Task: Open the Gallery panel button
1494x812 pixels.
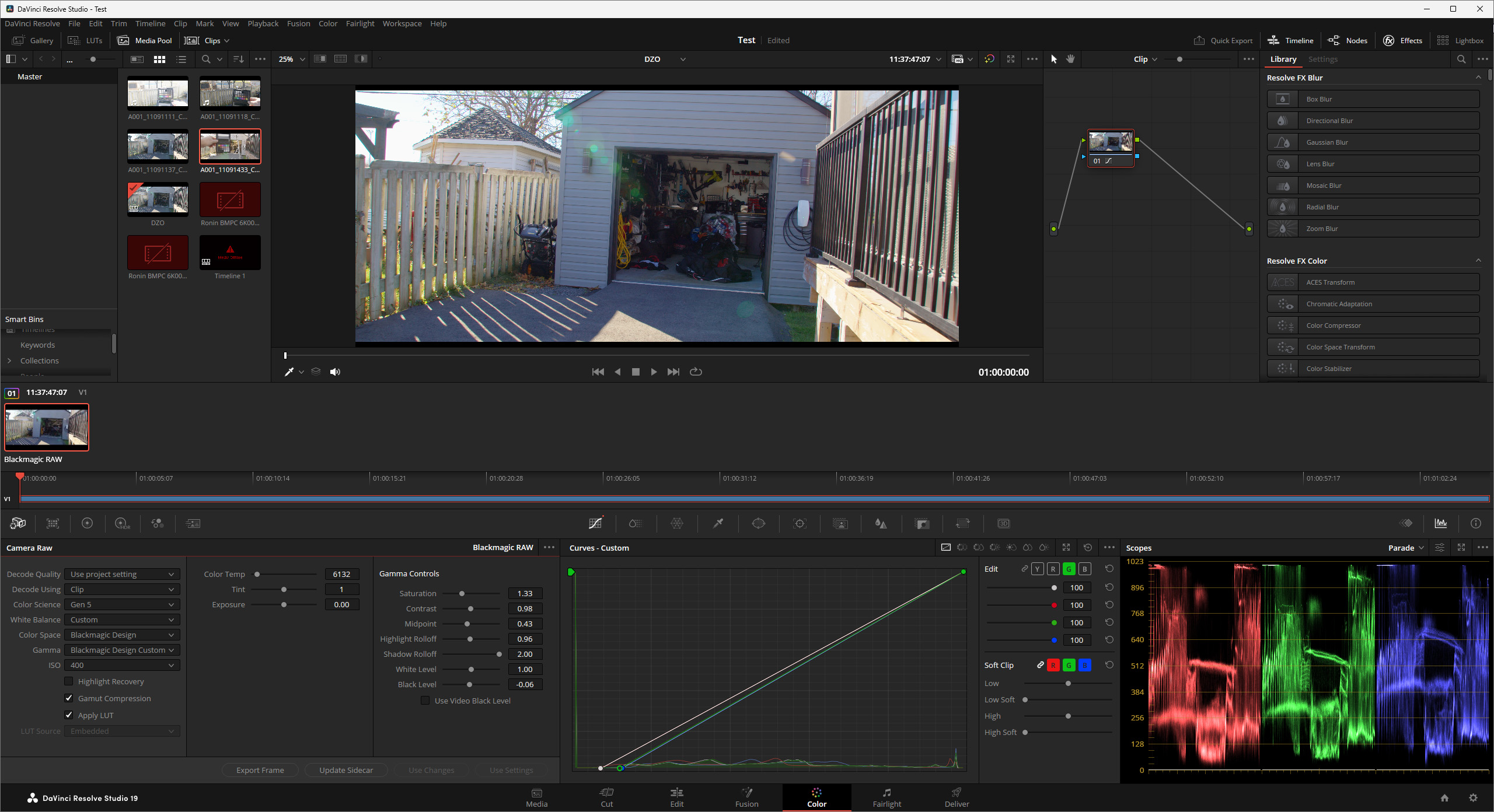Action: 33,40
